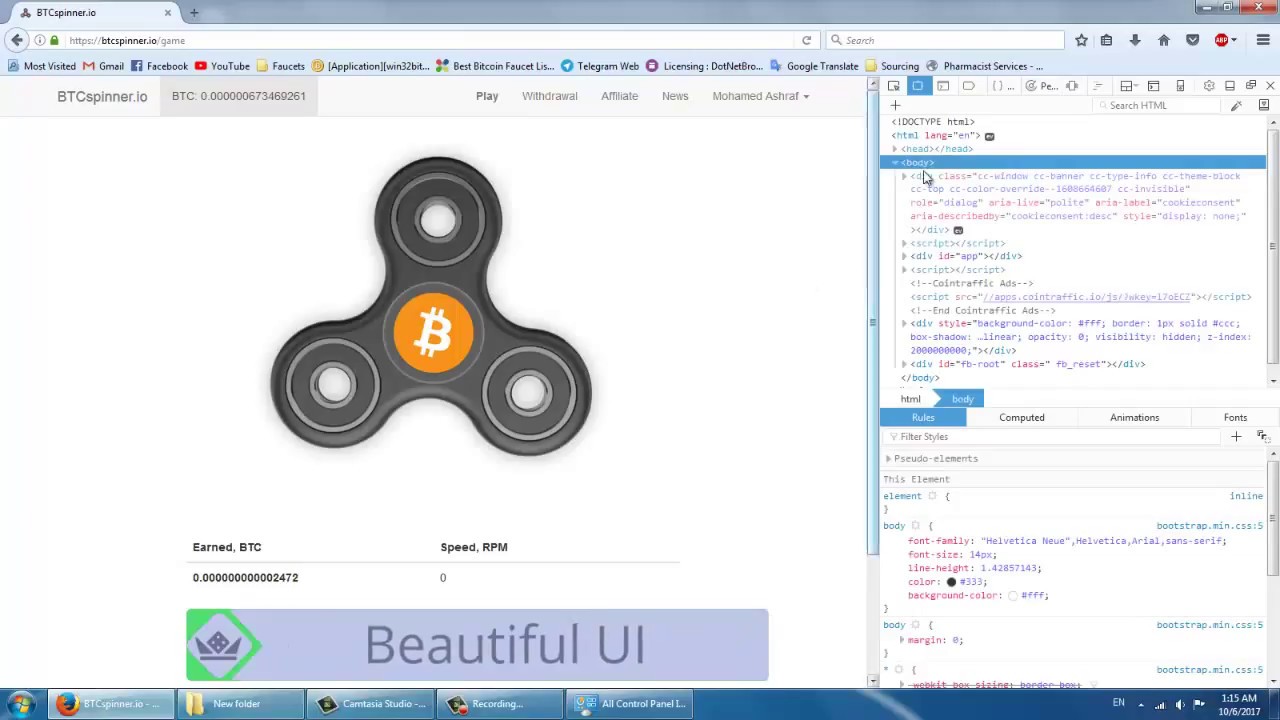The image size is (1280, 720).
Task: Open the Performance panel icon
Action: [x=1041, y=86]
